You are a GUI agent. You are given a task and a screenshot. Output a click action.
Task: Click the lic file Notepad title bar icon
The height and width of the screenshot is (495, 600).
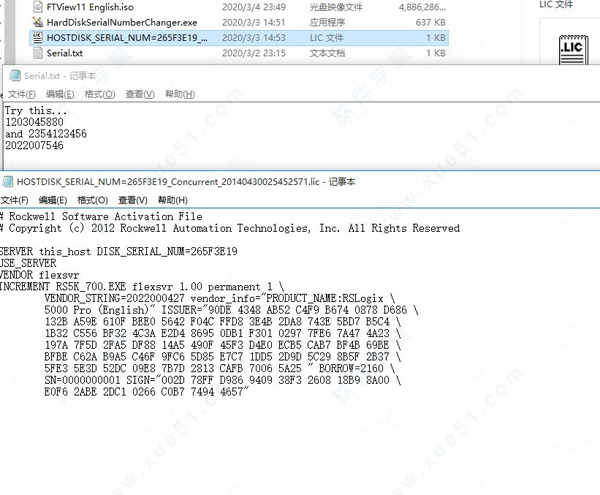[8, 181]
